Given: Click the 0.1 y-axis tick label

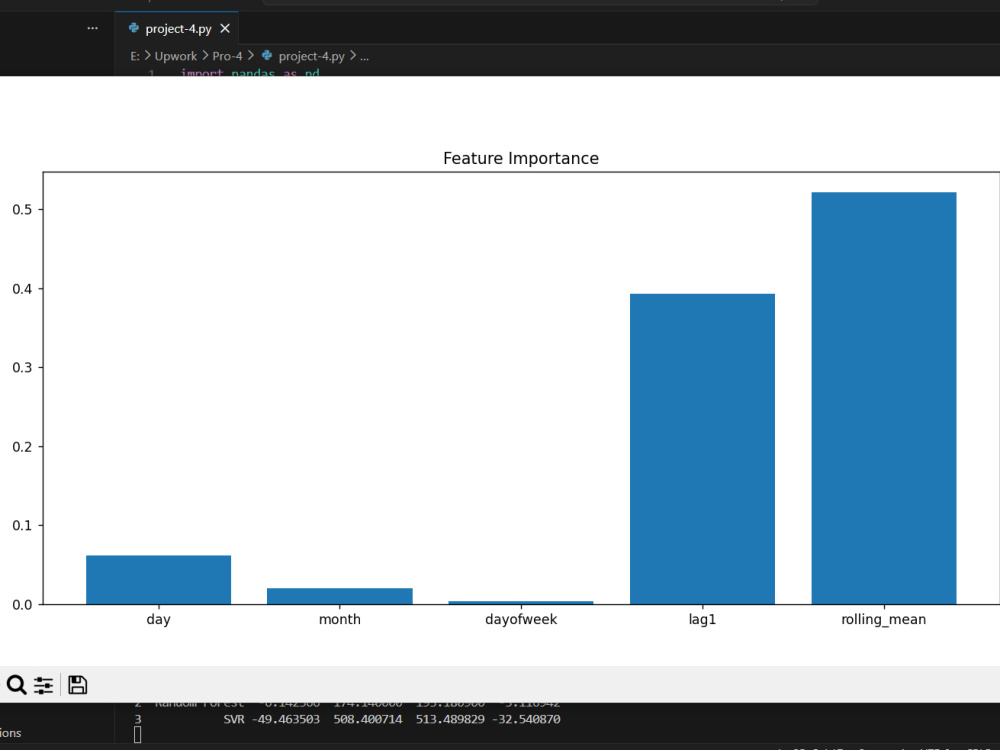Looking at the screenshot, I should [x=22, y=526].
